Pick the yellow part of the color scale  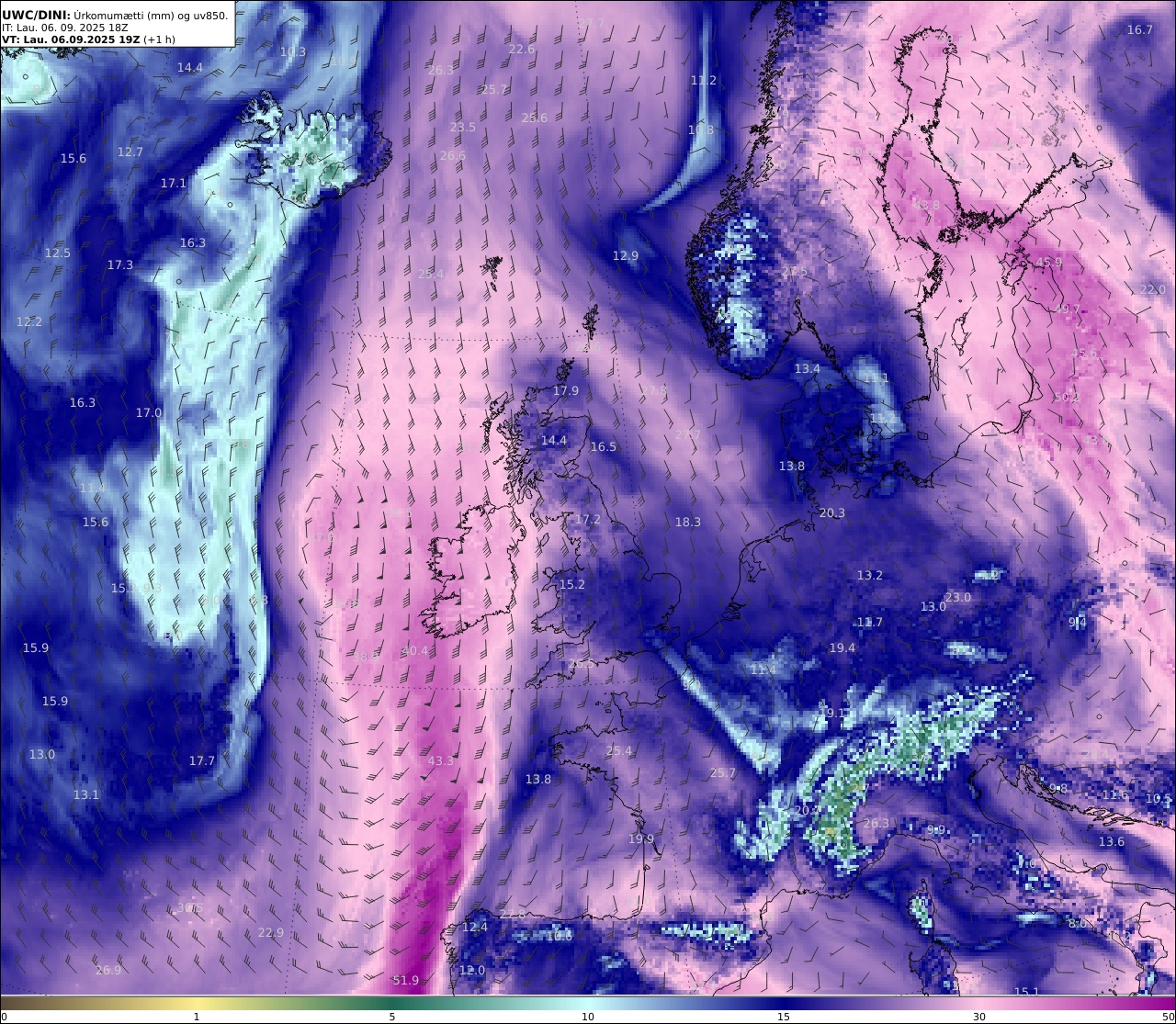click(x=196, y=1002)
